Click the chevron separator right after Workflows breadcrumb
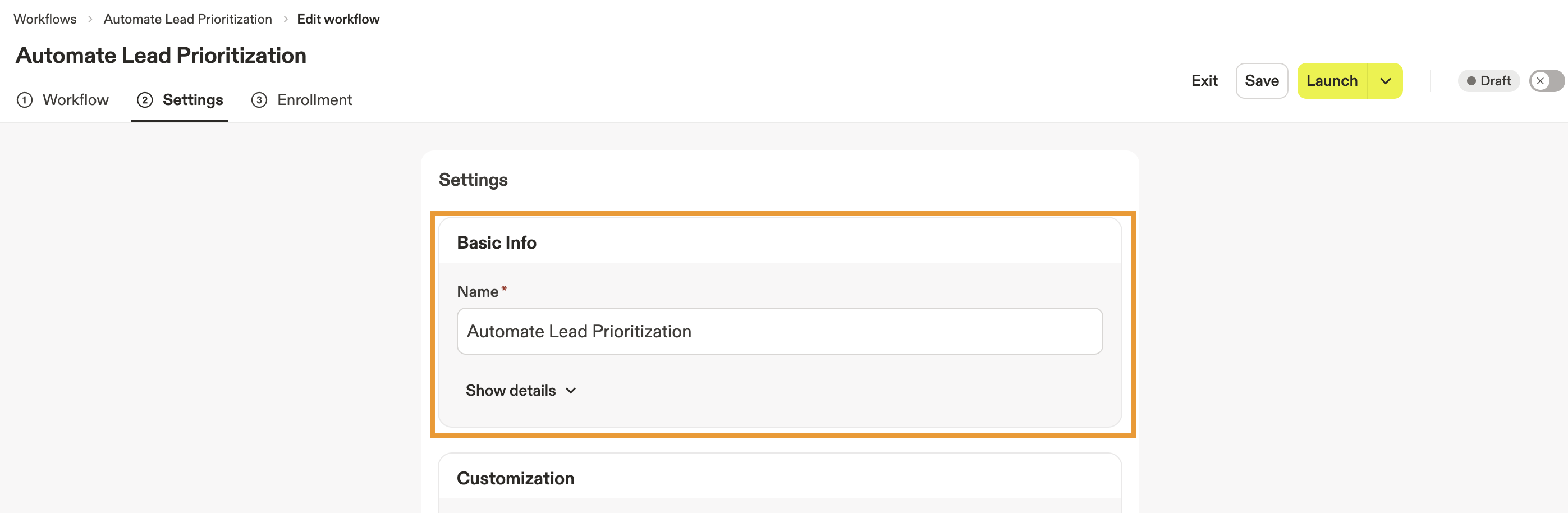Screen dimensions: 1568x513 [x=90, y=20]
